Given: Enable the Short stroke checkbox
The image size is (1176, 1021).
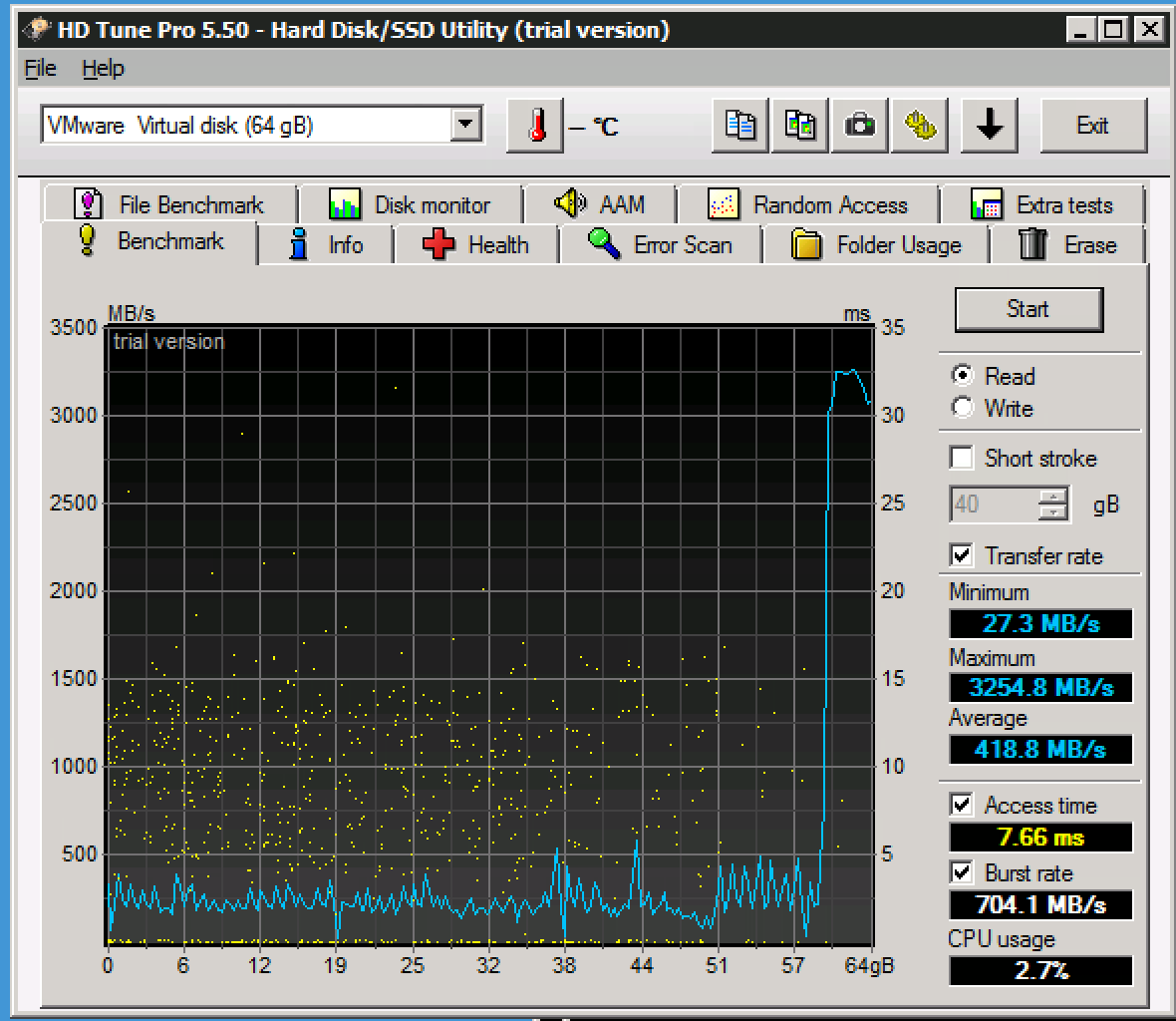Looking at the screenshot, I should tap(962, 458).
